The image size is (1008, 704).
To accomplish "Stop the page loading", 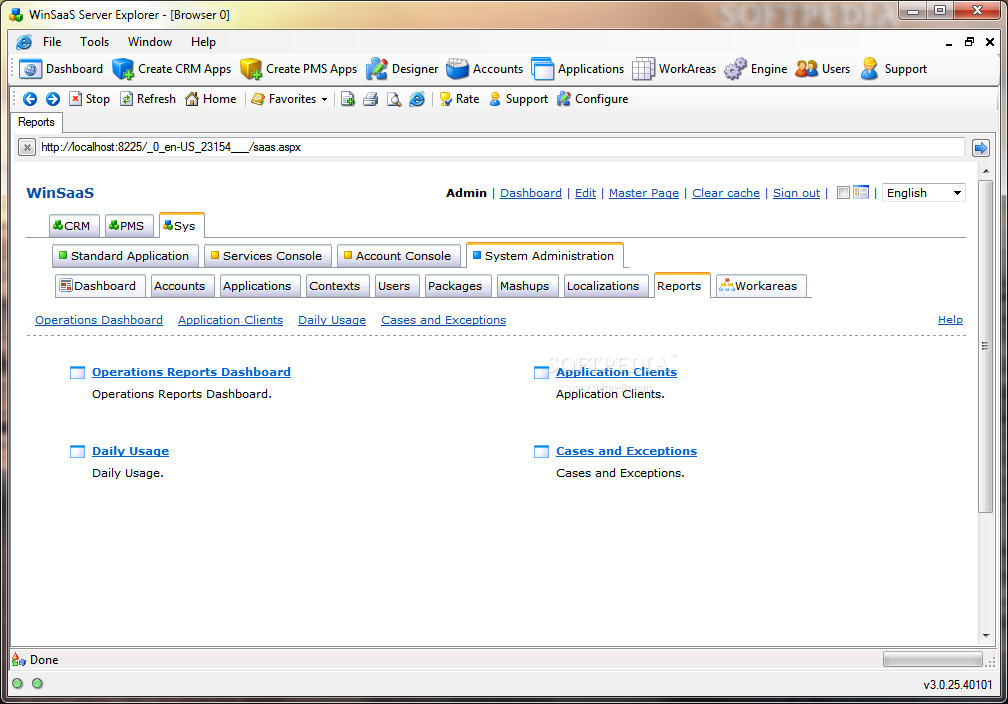I will coord(89,99).
